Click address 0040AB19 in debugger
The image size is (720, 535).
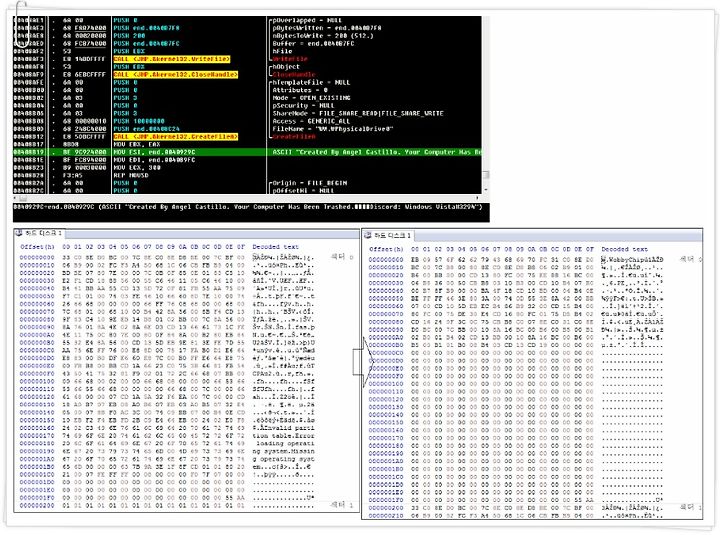pyautogui.click(x=28, y=152)
